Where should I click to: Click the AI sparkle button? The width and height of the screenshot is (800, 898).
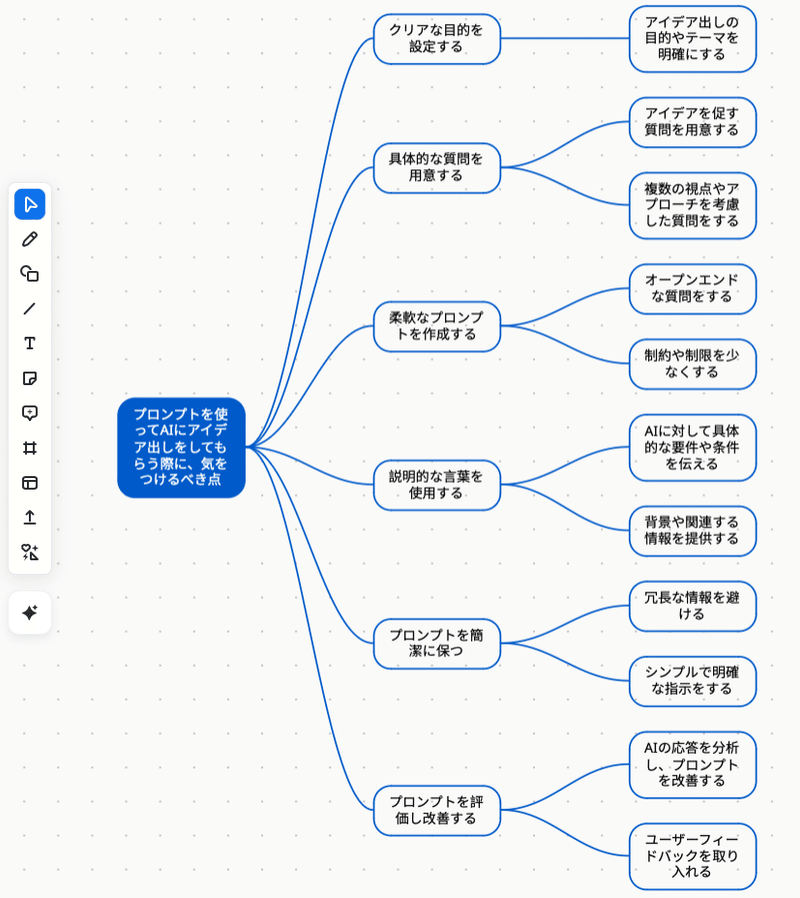[x=30, y=613]
